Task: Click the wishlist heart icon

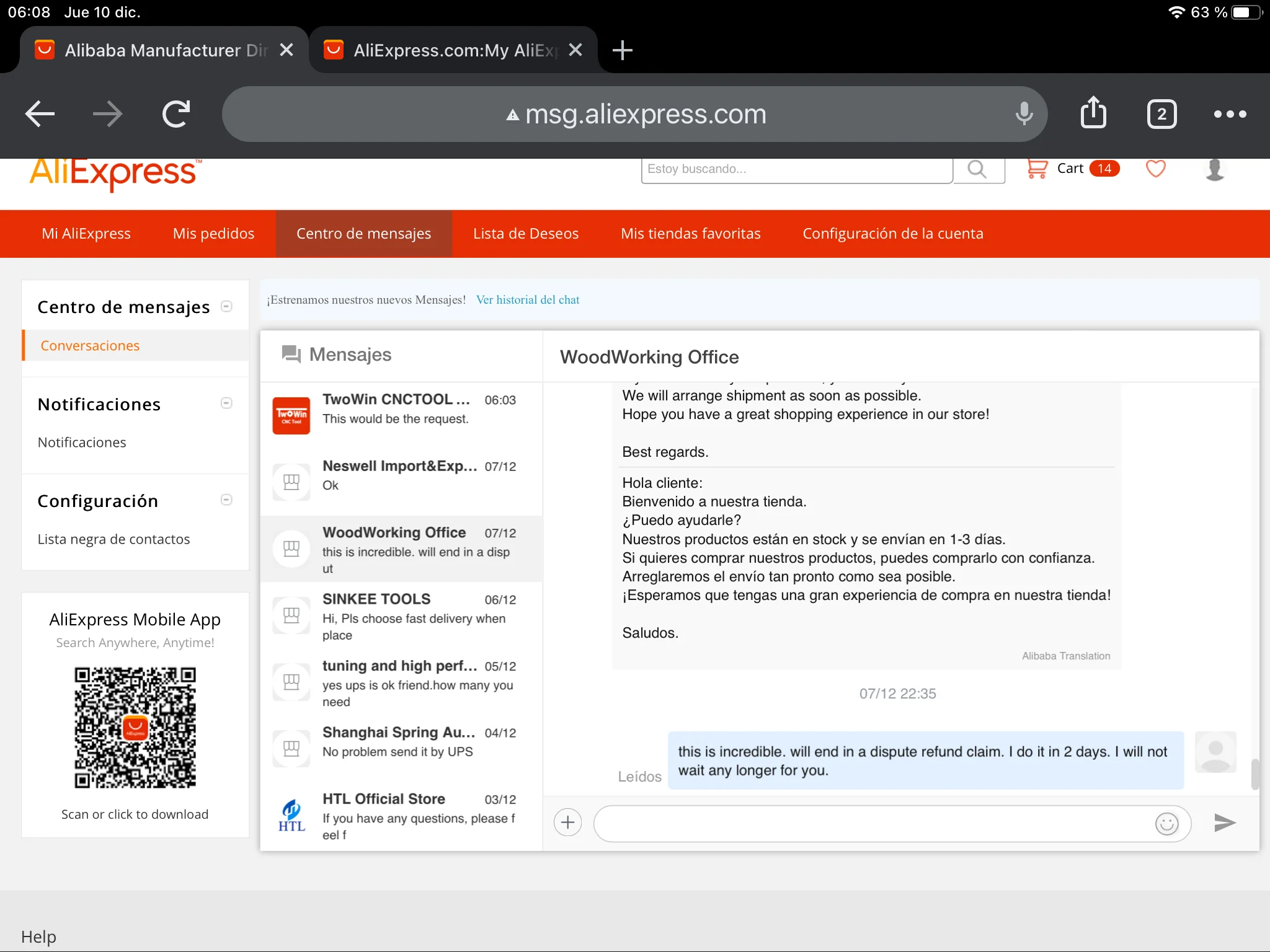Action: 1155,169
